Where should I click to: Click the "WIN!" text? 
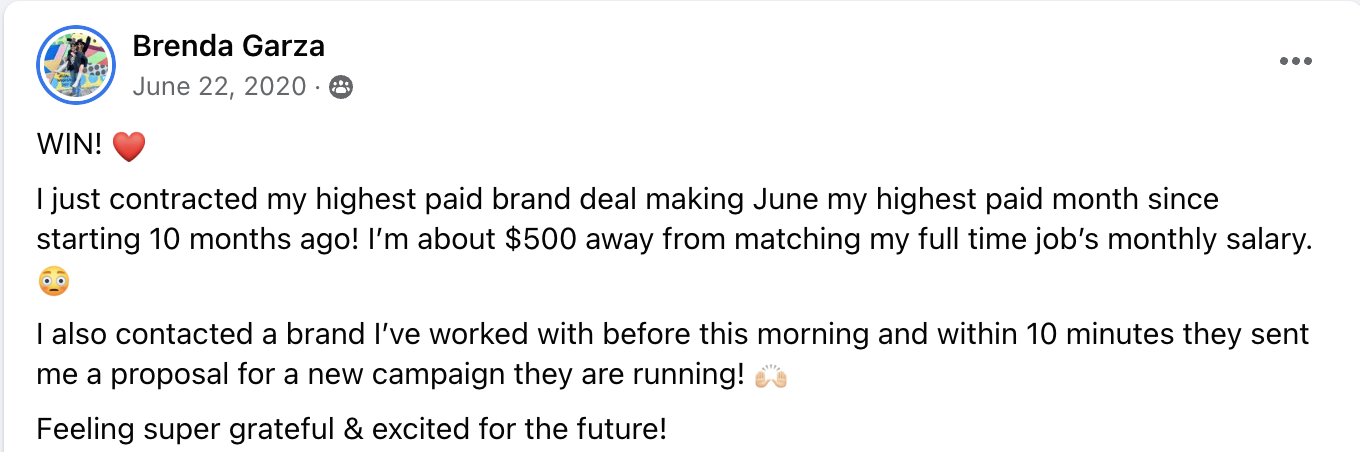[70, 146]
